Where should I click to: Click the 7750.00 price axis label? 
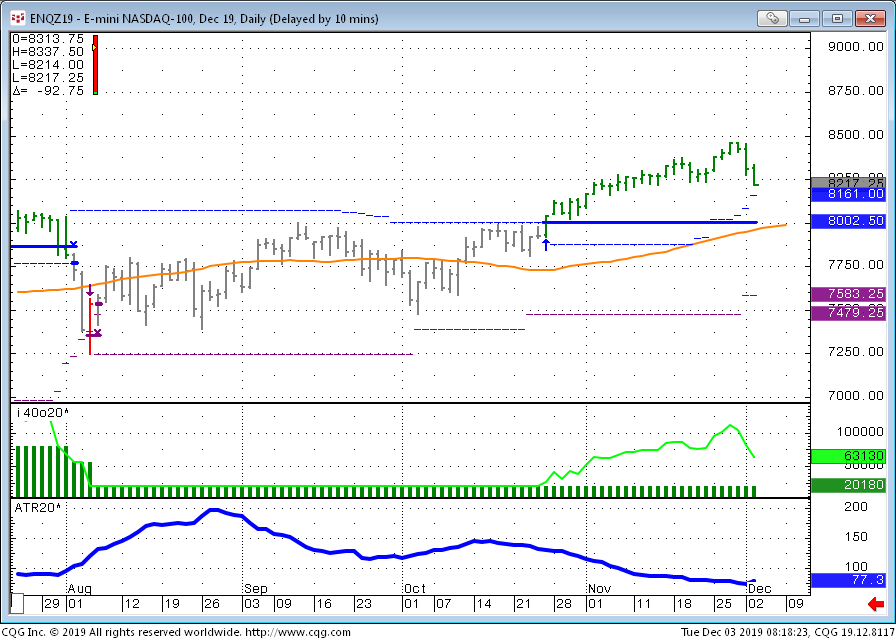tap(856, 265)
